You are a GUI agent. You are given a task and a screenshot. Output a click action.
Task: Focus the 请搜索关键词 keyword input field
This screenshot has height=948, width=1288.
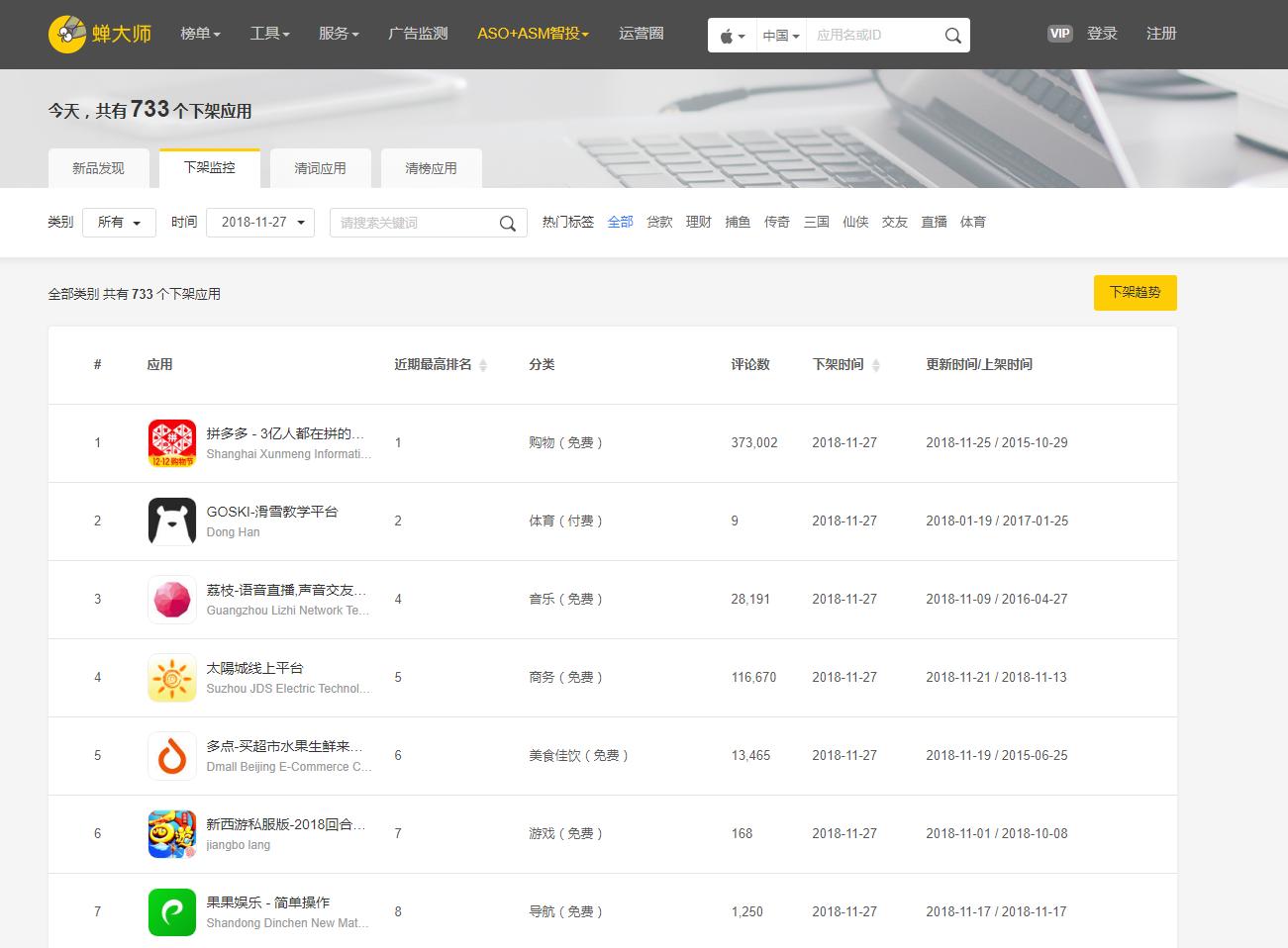[x=414, y=223]
